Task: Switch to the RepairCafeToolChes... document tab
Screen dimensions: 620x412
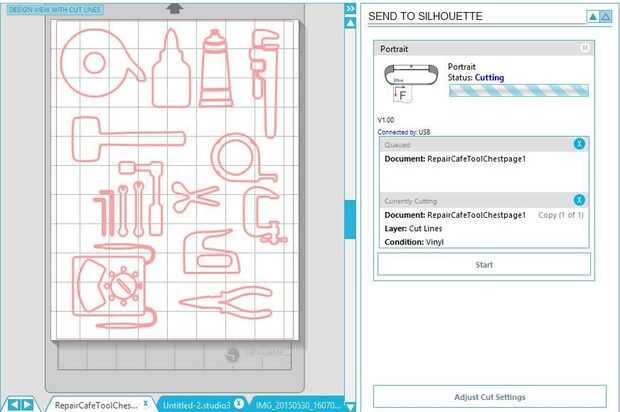Action: (96, 405)
